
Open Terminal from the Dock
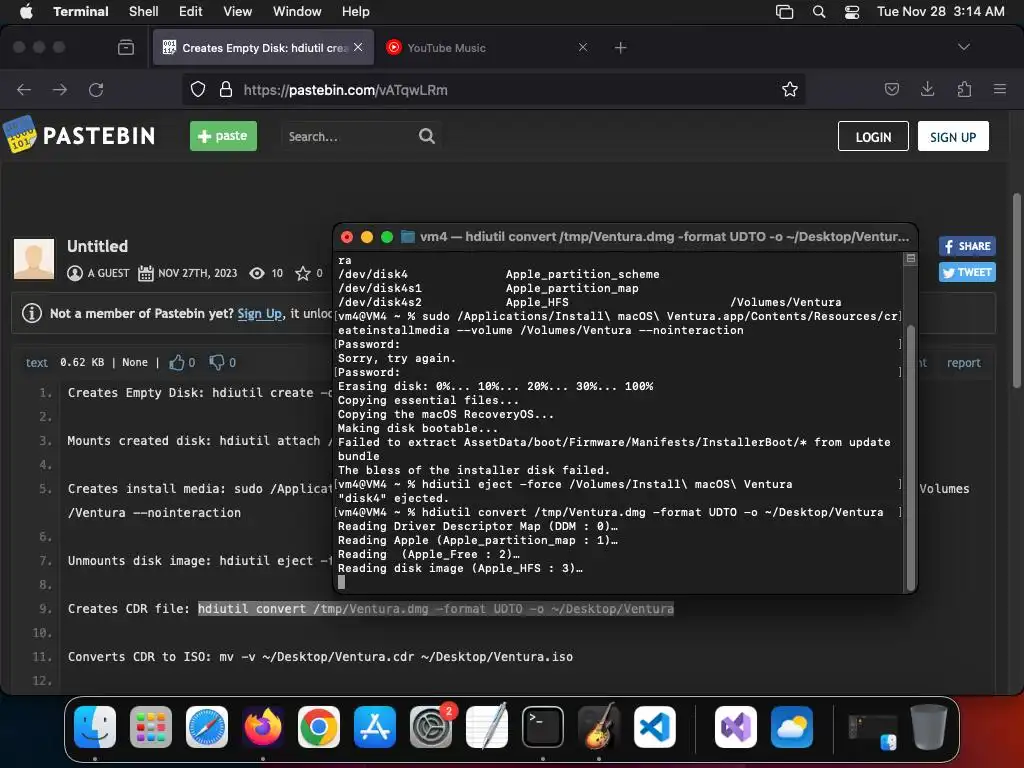pyautogui.click(x=543, y=727)
